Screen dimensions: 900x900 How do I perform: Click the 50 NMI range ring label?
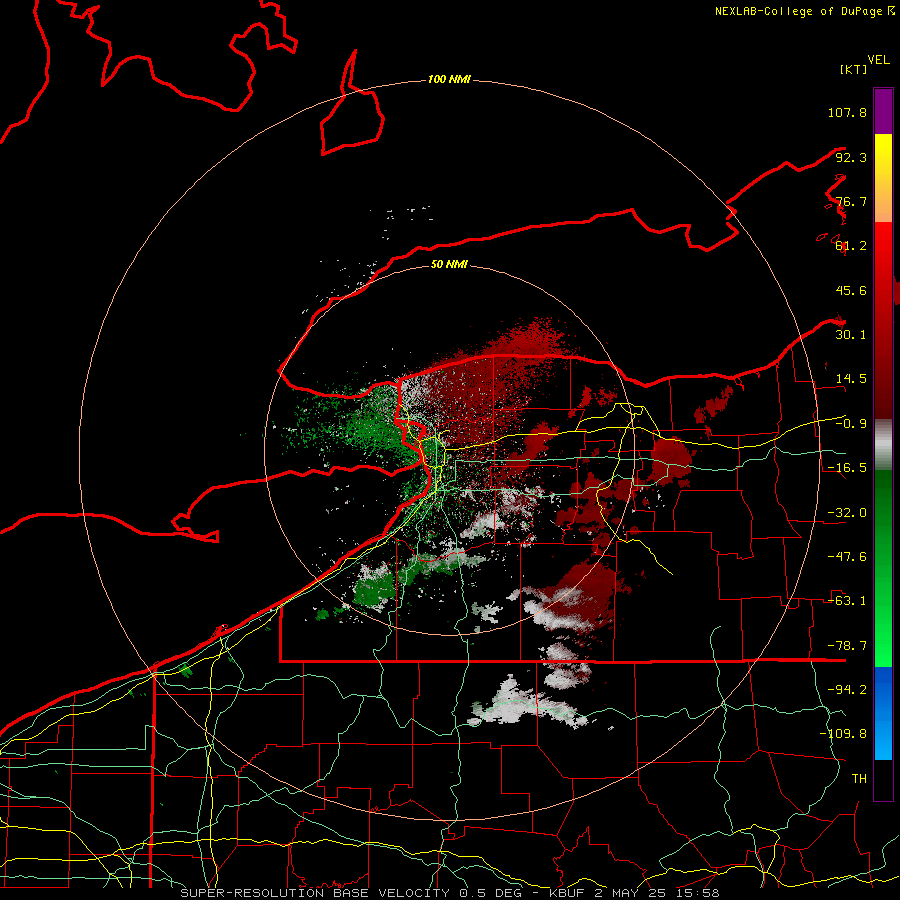pyautogui.click(x=449, y=264)
